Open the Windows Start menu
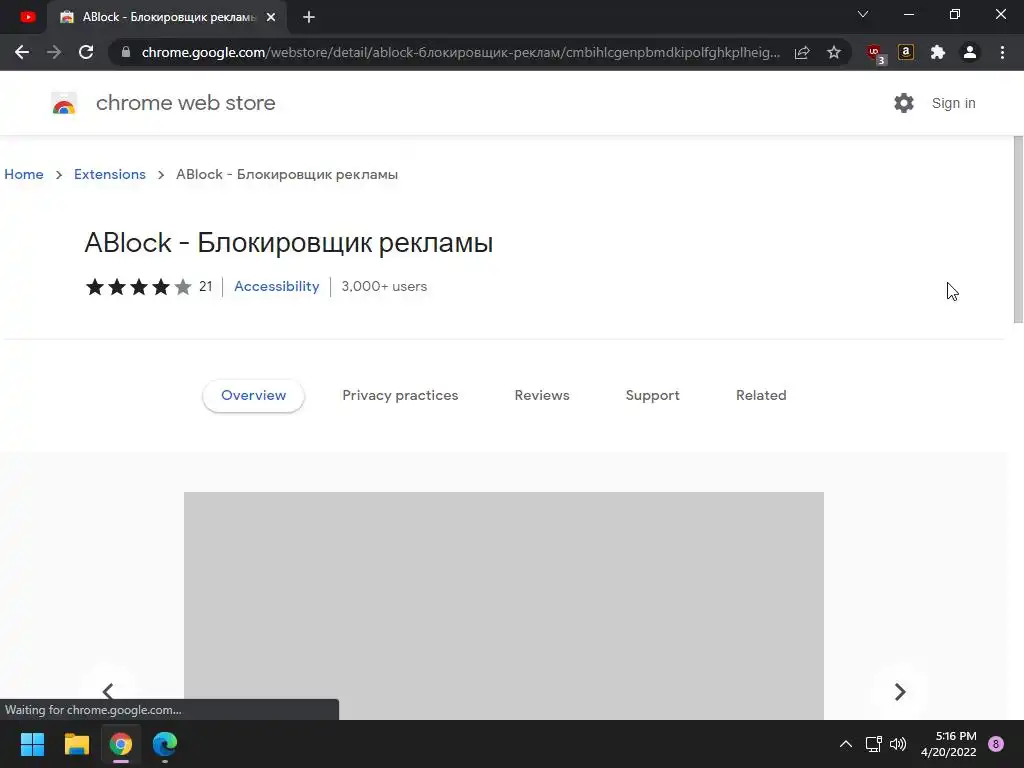Image resolution: width=1024 pixels, height=768 pixels. [x=32, y=744]
